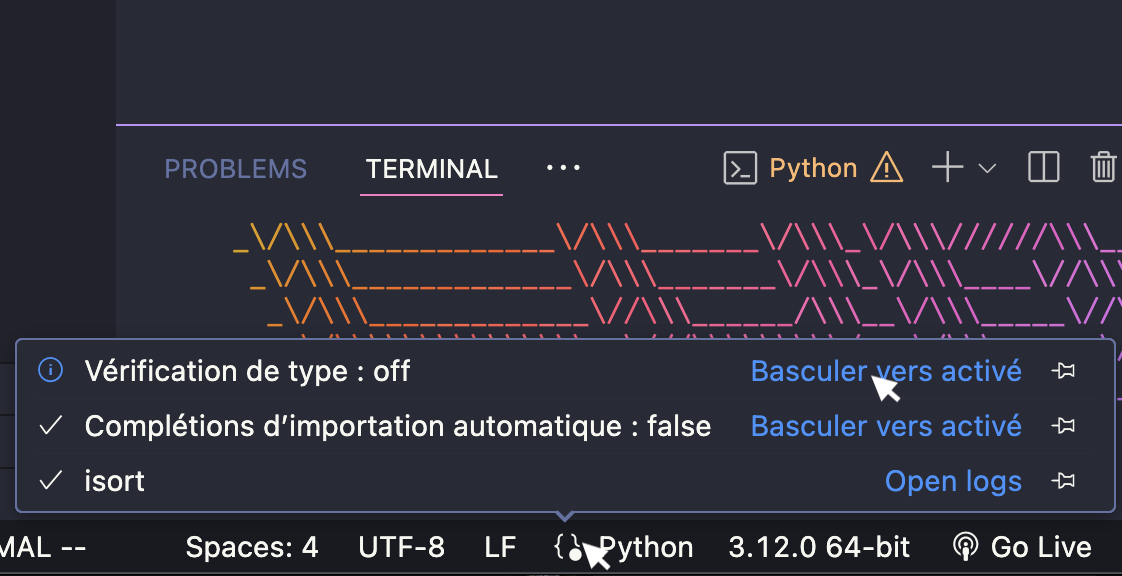Change interpreter via 3.12.0 64-bit selector

tap(818, 547)
